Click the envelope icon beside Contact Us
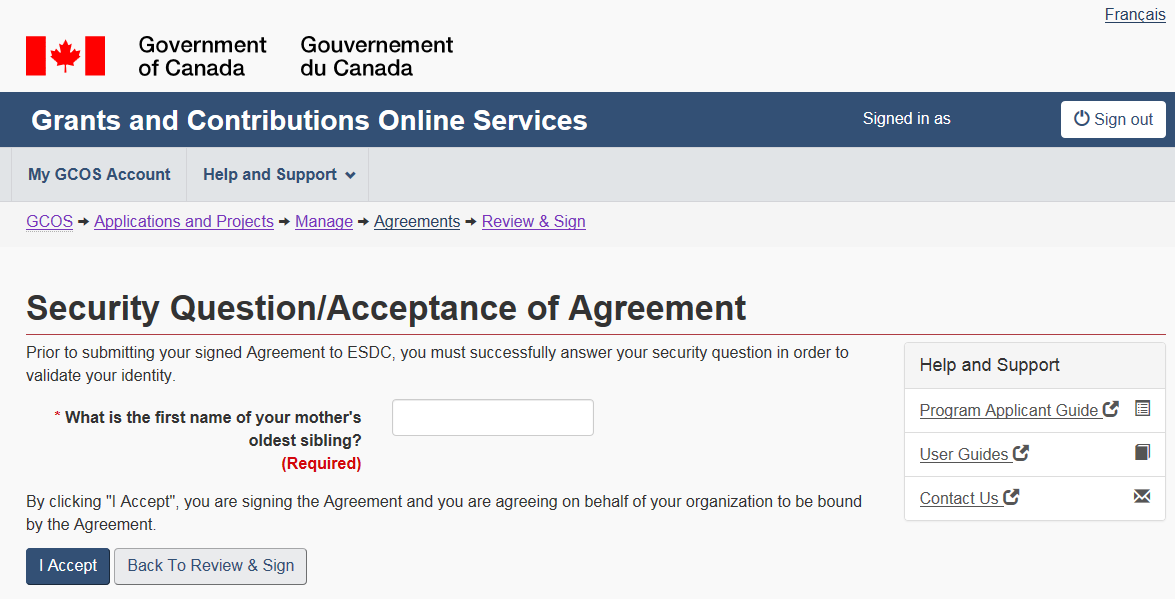1175x599 pixels. pos(1143,497)
